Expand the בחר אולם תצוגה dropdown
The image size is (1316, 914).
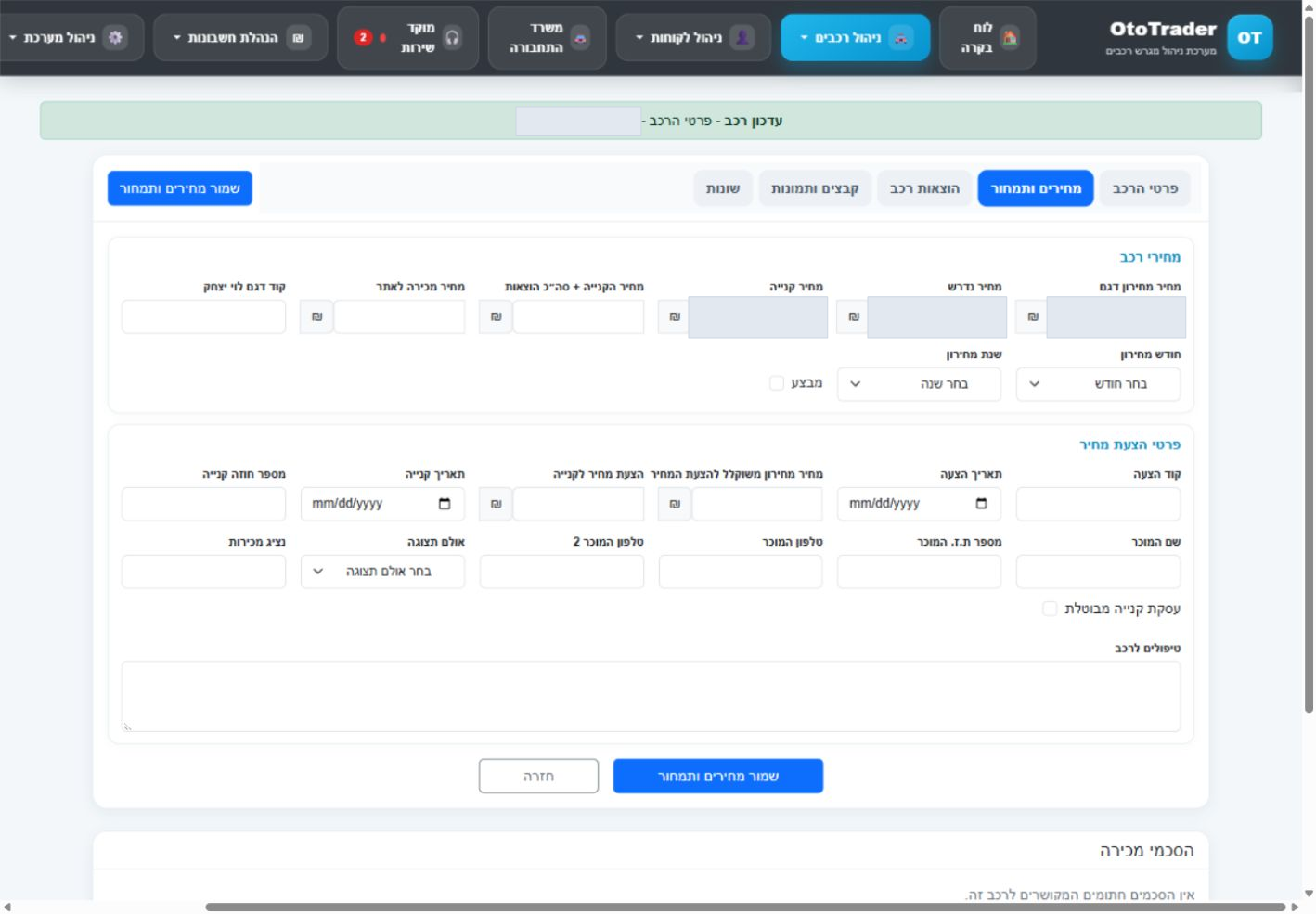tap(382, 572)
